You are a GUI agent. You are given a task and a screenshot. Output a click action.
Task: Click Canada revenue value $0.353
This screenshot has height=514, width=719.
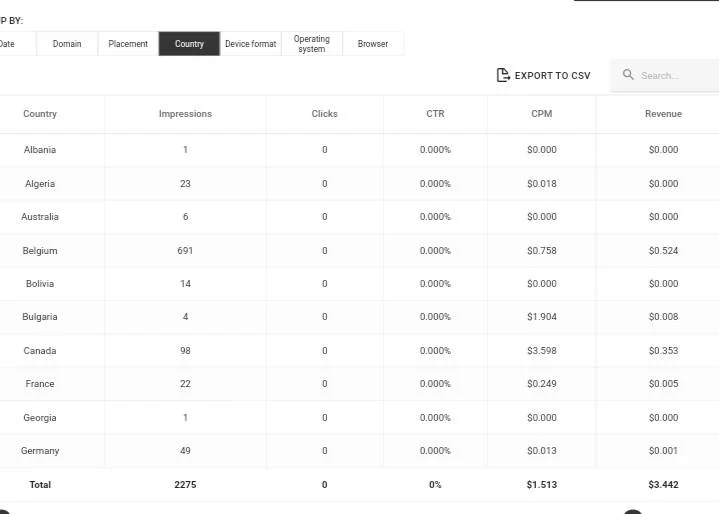[x=663, y=350]
